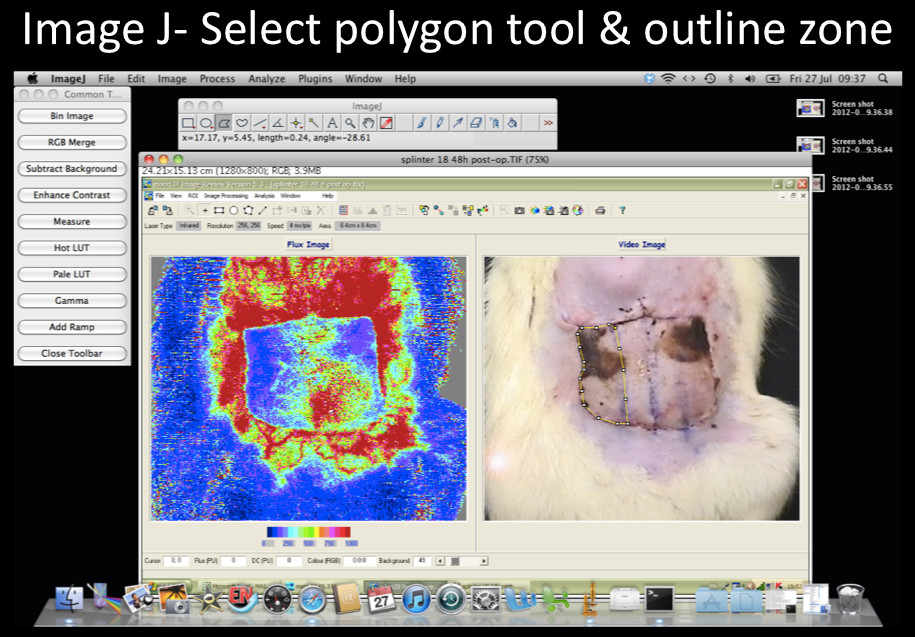The height and width of the screenshot is (637, 915).
Task: Open the Plugins menu
Action: tap(315, 79)
